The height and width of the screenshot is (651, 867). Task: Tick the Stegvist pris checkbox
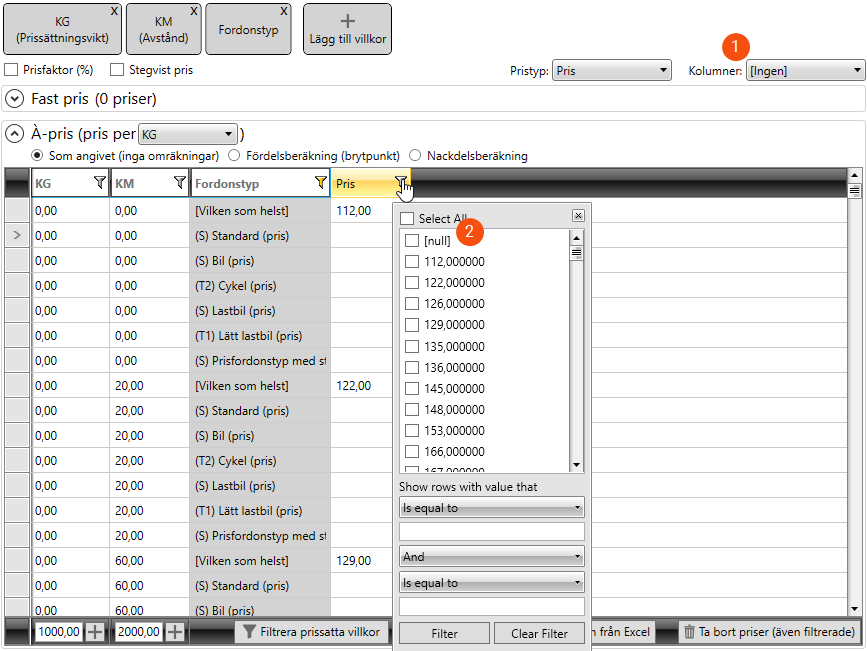(x=117, y=70)
